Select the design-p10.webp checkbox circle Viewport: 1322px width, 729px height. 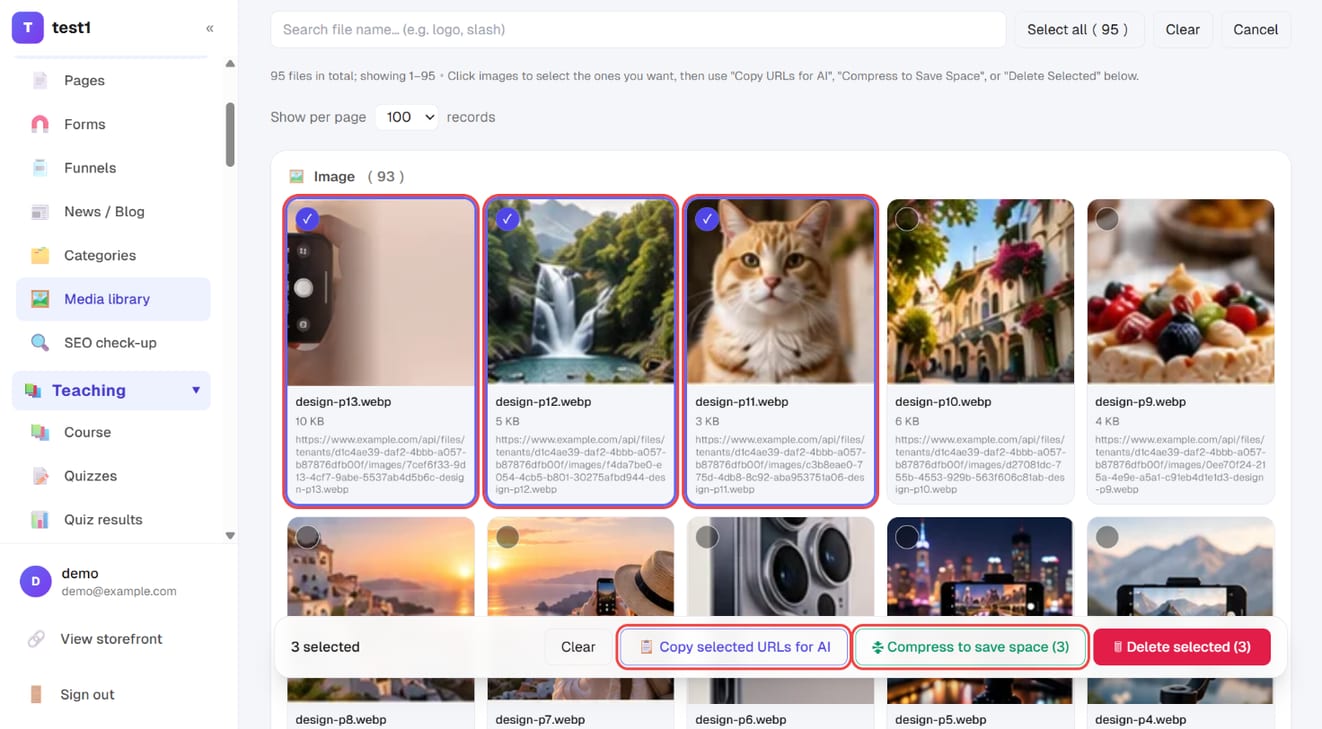pos(907,218)
